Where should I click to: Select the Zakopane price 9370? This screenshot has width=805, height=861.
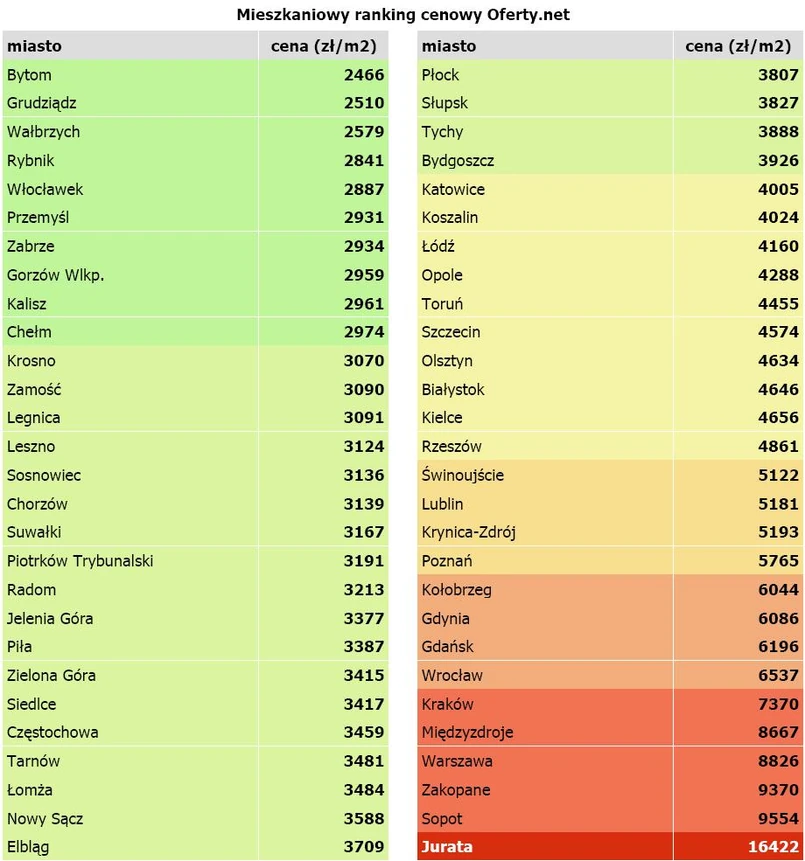pyautogui.click(x=778, y=790)
